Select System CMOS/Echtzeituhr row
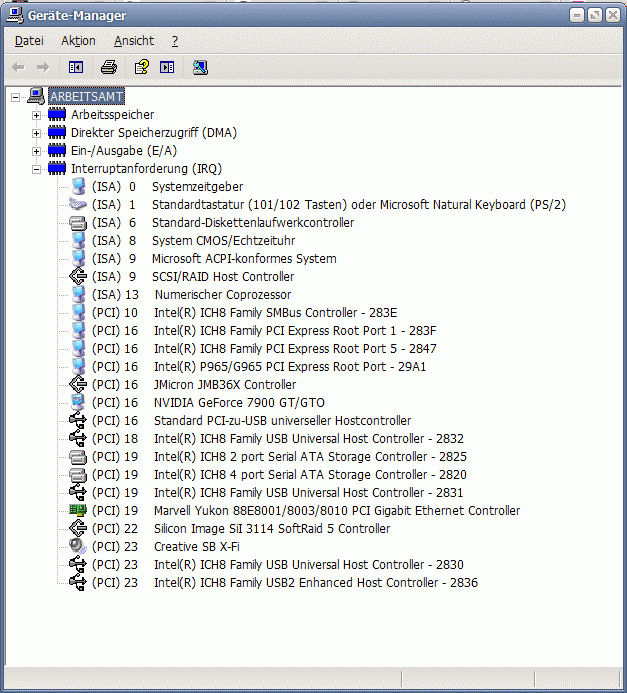627x693 pixels. pos(194,241)
